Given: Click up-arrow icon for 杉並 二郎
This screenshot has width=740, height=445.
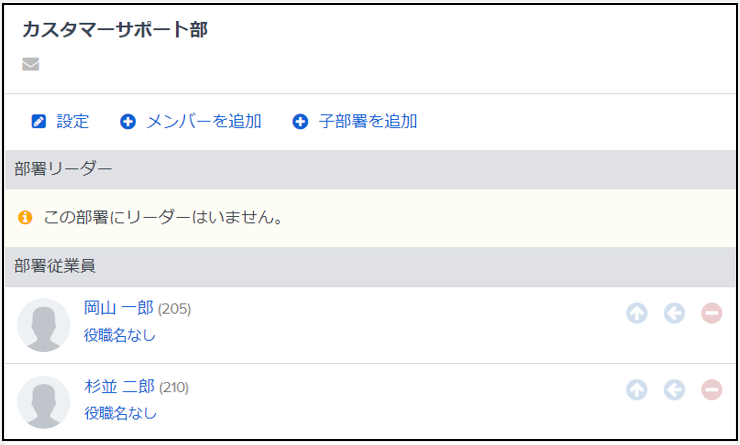Looking at the screenshot, I should (637, 390).
